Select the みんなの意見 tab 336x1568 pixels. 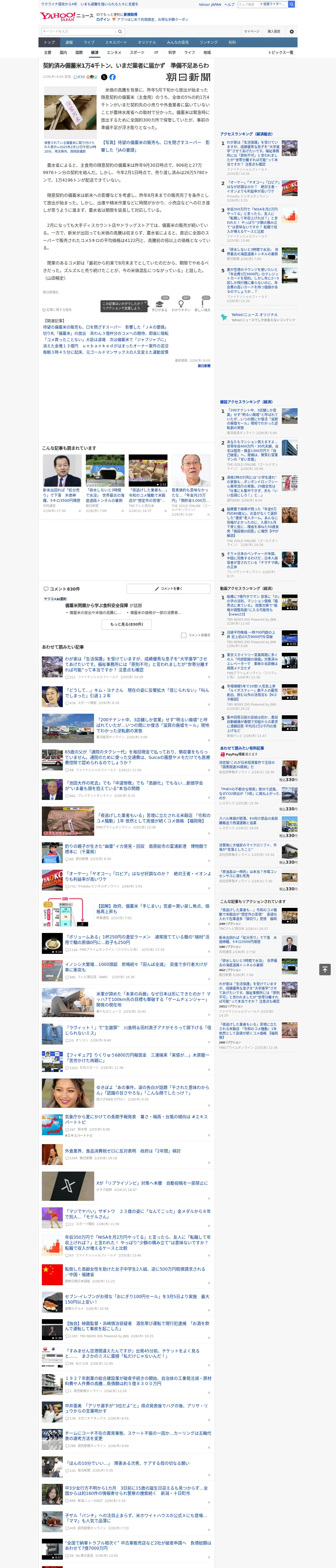click(x=178, y=42)
